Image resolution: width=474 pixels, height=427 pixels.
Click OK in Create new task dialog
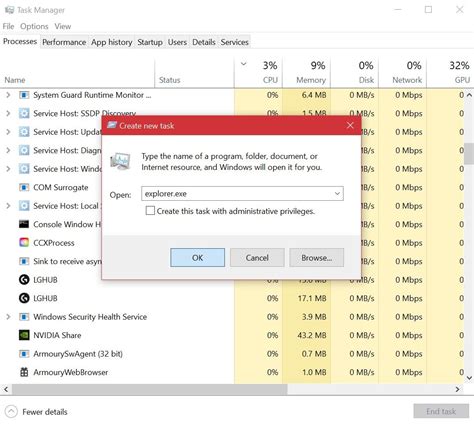click(197, 258)
